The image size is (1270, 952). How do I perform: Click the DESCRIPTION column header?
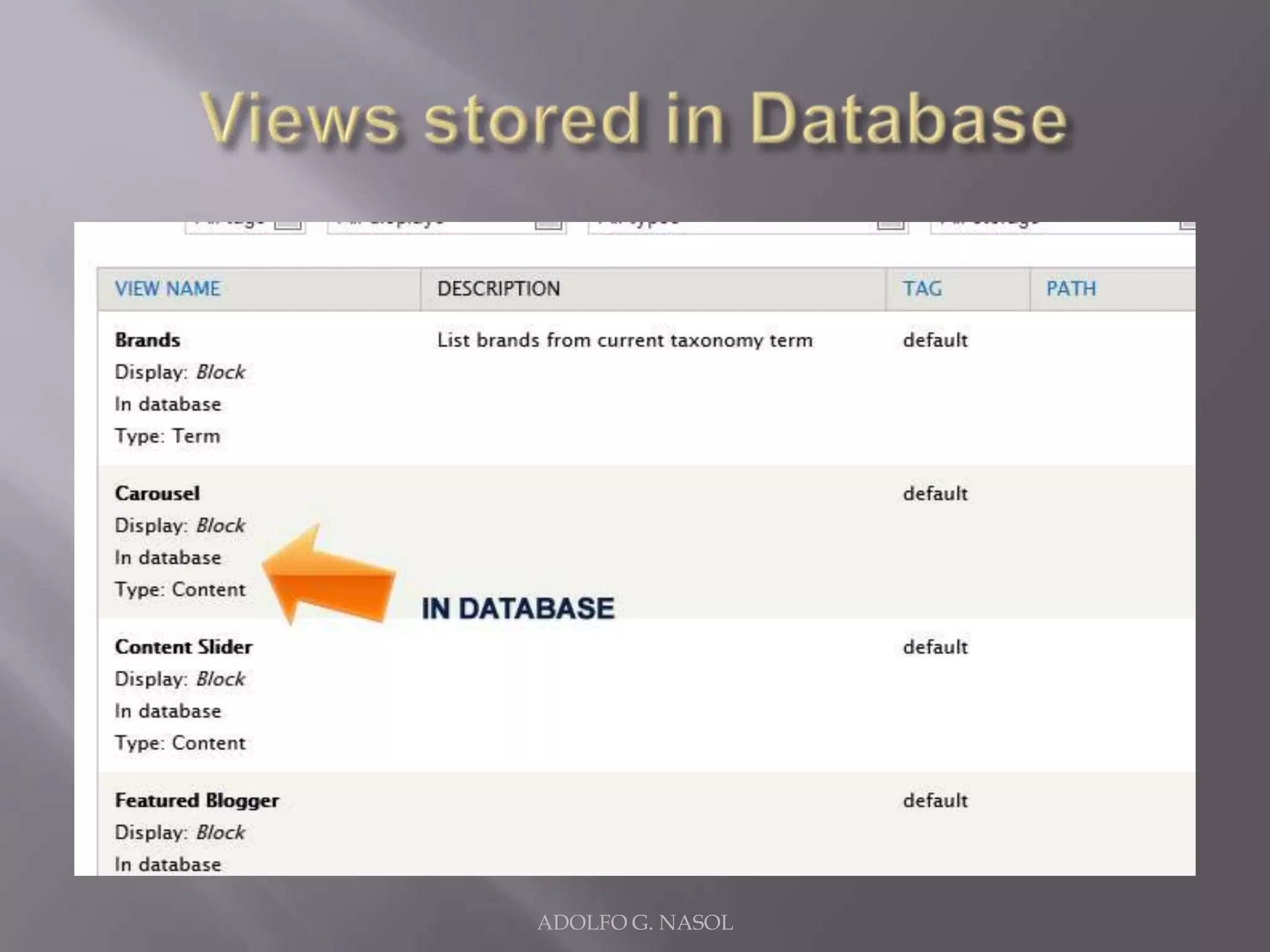click(x=499, y=289)
